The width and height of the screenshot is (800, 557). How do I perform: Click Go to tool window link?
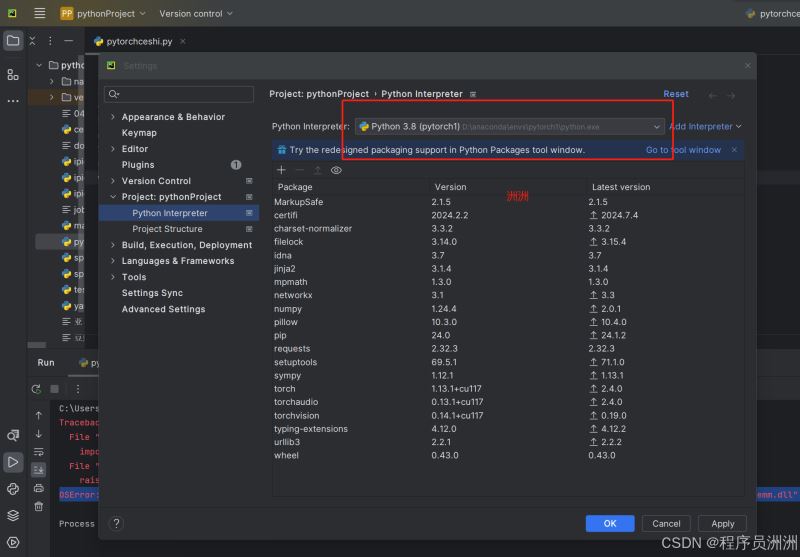coord(683,150)
